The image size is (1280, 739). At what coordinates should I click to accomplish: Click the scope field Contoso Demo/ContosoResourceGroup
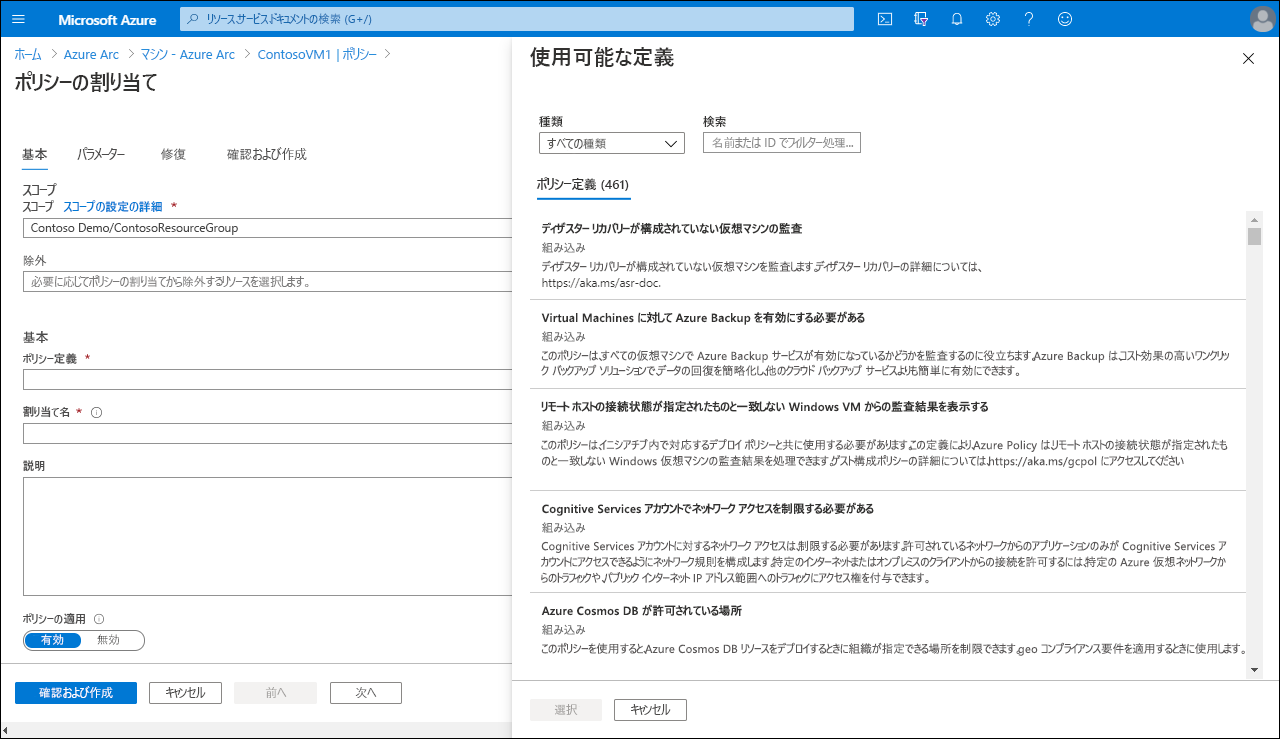pos(267,228)
